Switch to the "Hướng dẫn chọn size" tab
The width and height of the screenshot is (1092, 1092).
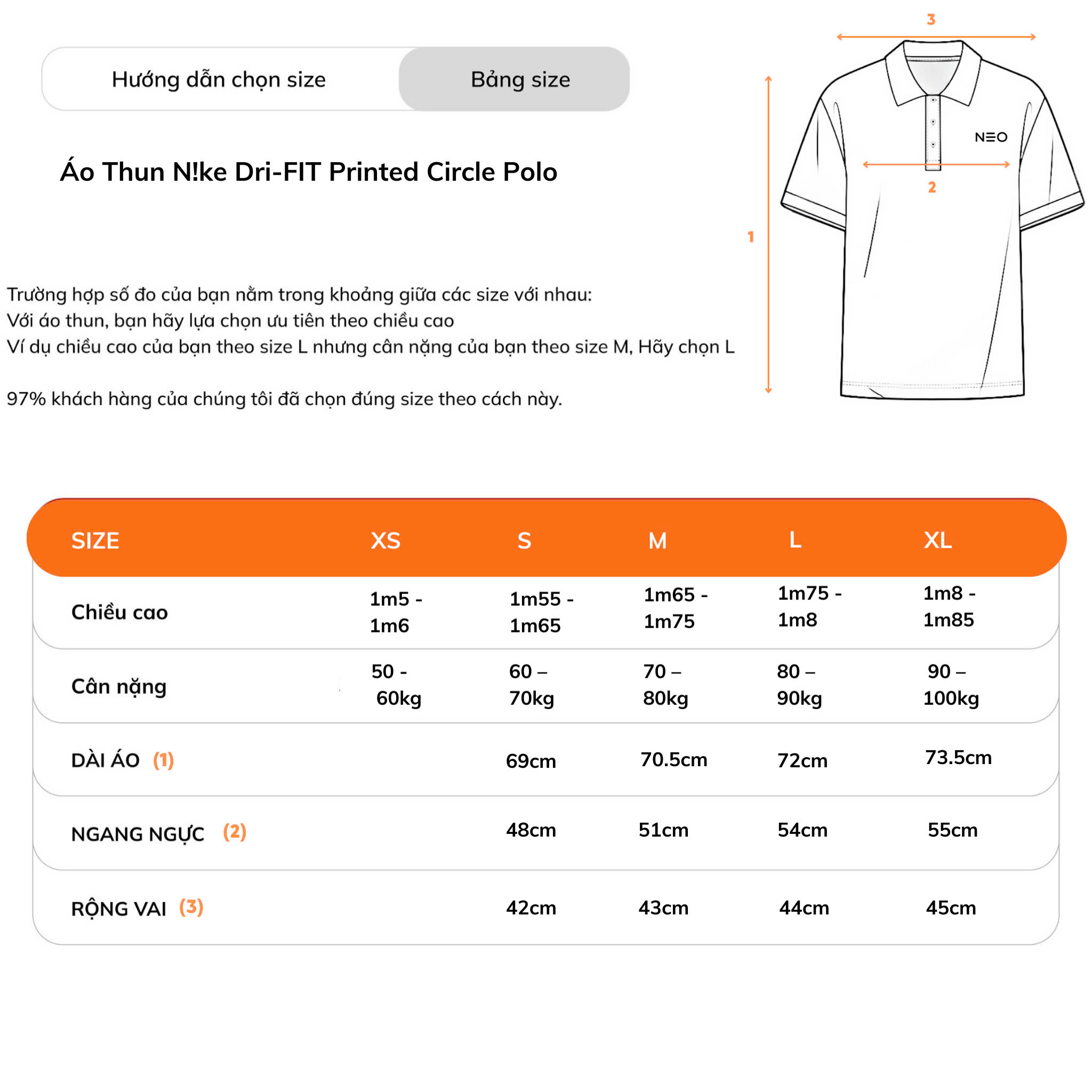(x=219, y=79)
